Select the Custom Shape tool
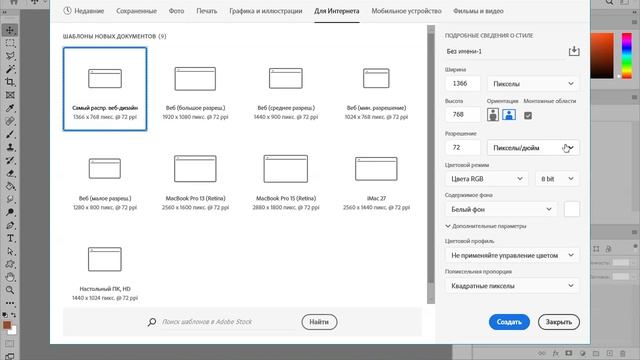Image resolution: width=640 pixels, height=360 pixels. pos(10,264)
